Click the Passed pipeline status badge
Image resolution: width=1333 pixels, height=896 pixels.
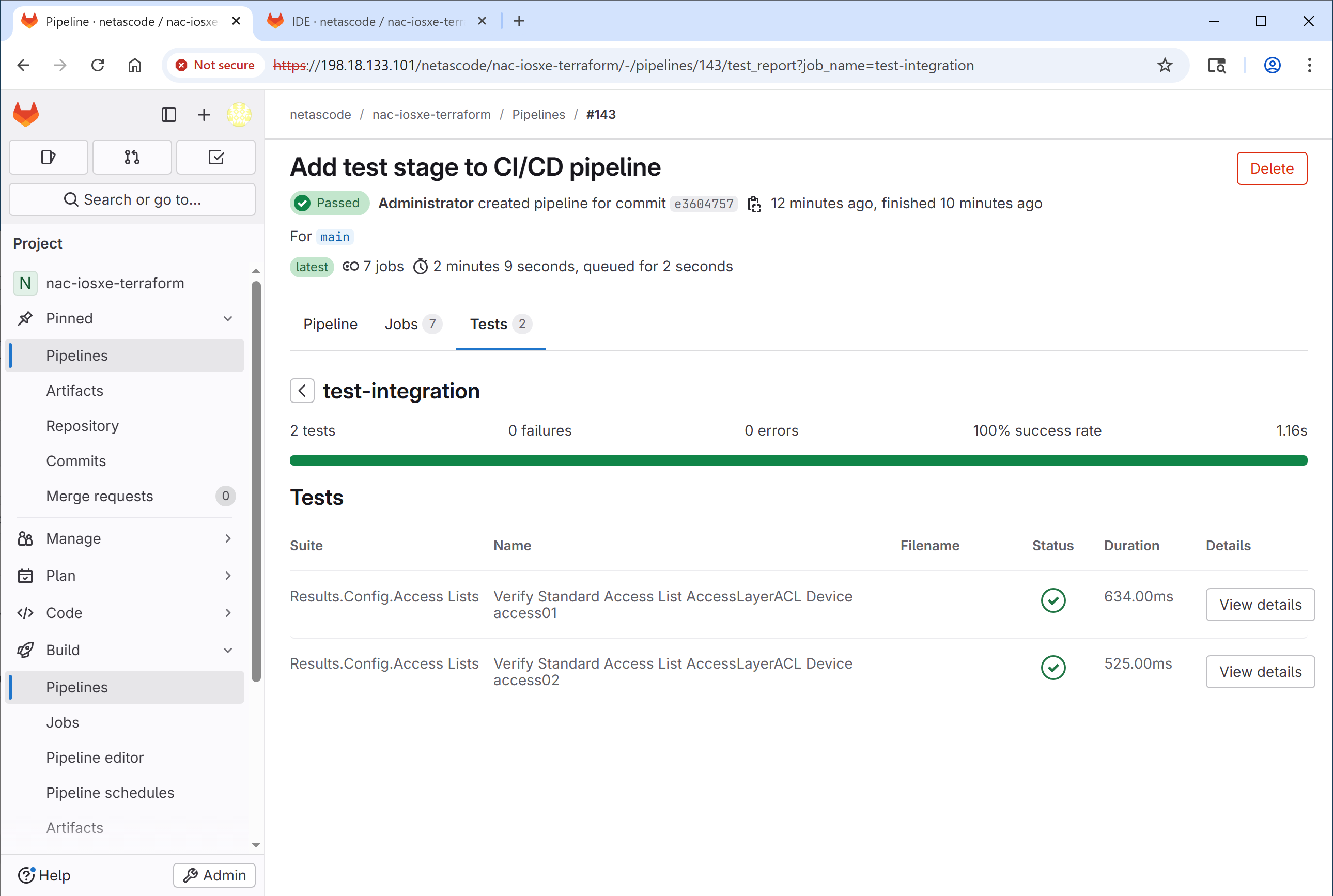pos(329,203)
